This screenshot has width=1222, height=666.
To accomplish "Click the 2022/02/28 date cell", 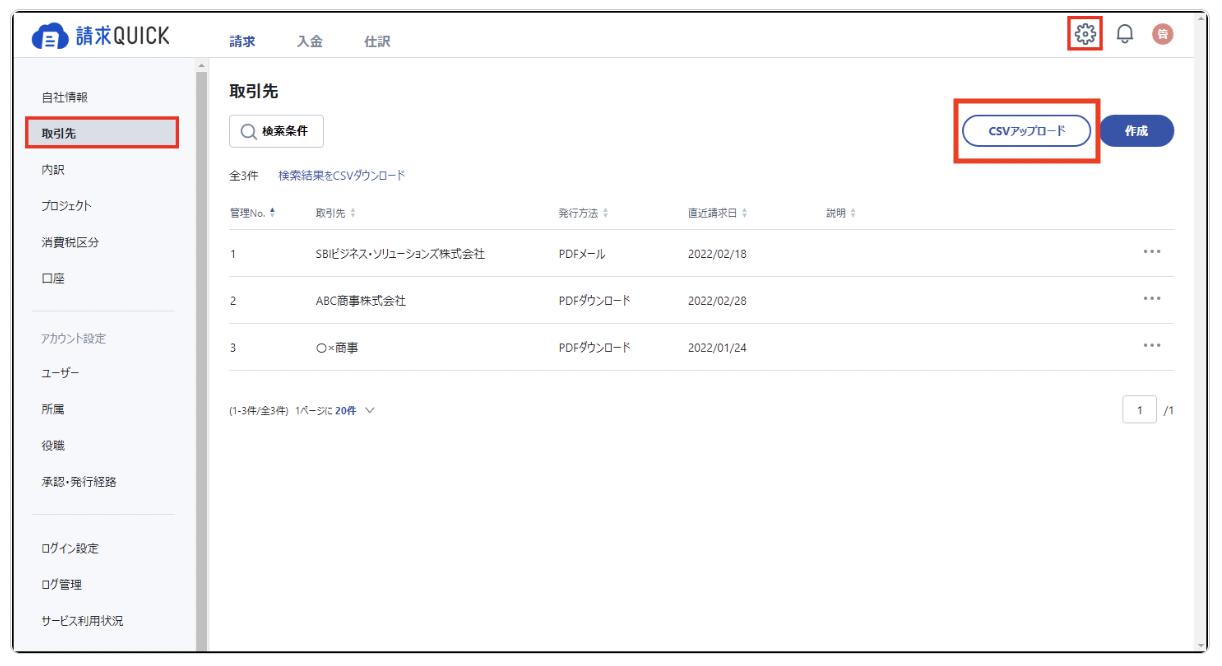I will (x=717, y=300).
